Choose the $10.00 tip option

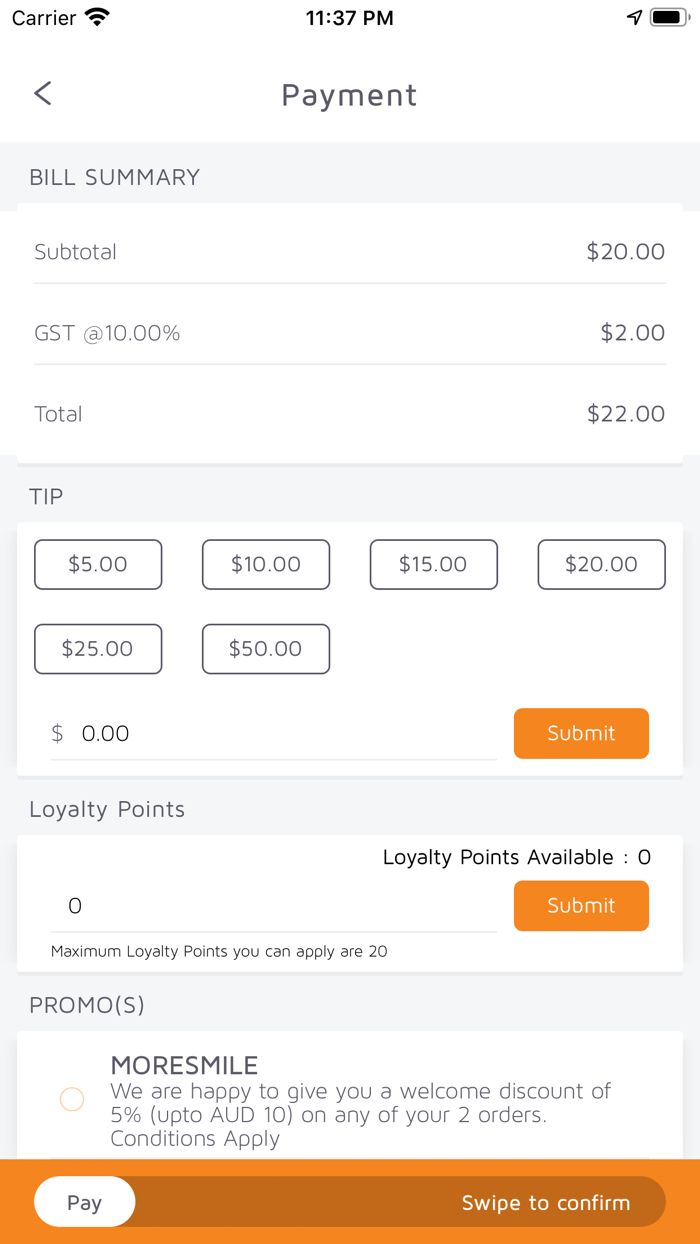tap(266, 564)
